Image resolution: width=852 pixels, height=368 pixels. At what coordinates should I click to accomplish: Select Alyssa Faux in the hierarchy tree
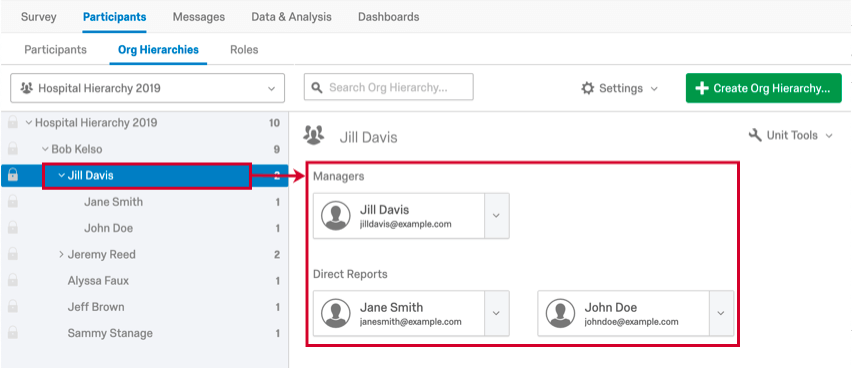coord(98,280)
